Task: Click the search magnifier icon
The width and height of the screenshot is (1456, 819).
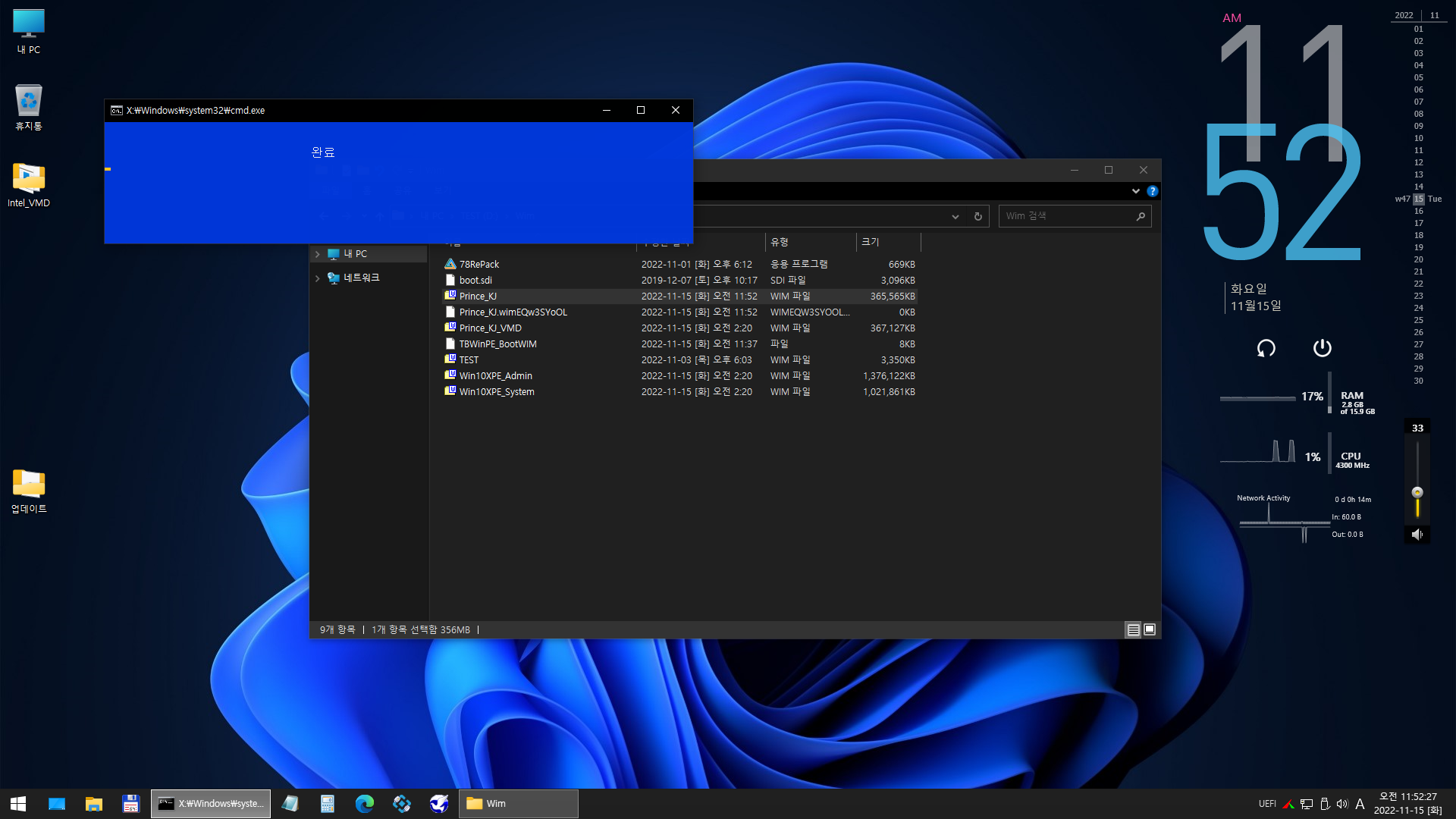Action: (1140, 217)
